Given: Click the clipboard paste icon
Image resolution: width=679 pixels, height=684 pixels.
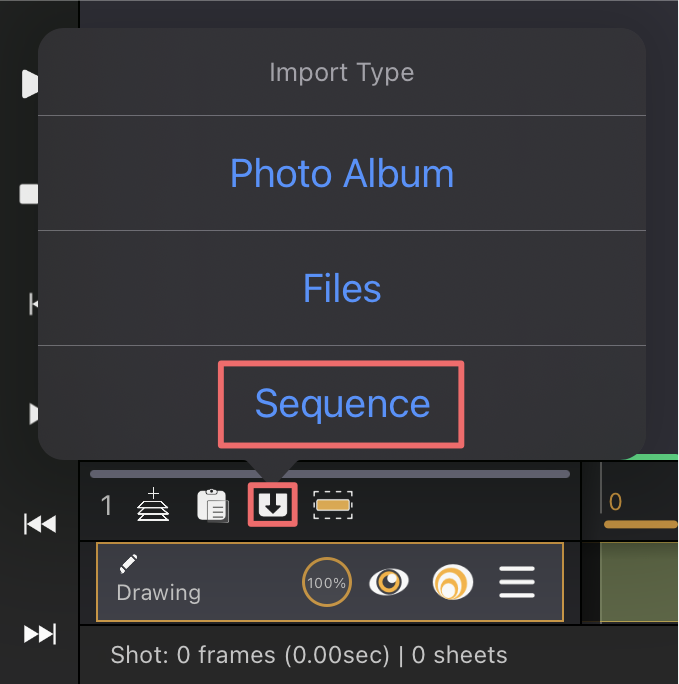Looking at the screenshot, I should [212, 506].
